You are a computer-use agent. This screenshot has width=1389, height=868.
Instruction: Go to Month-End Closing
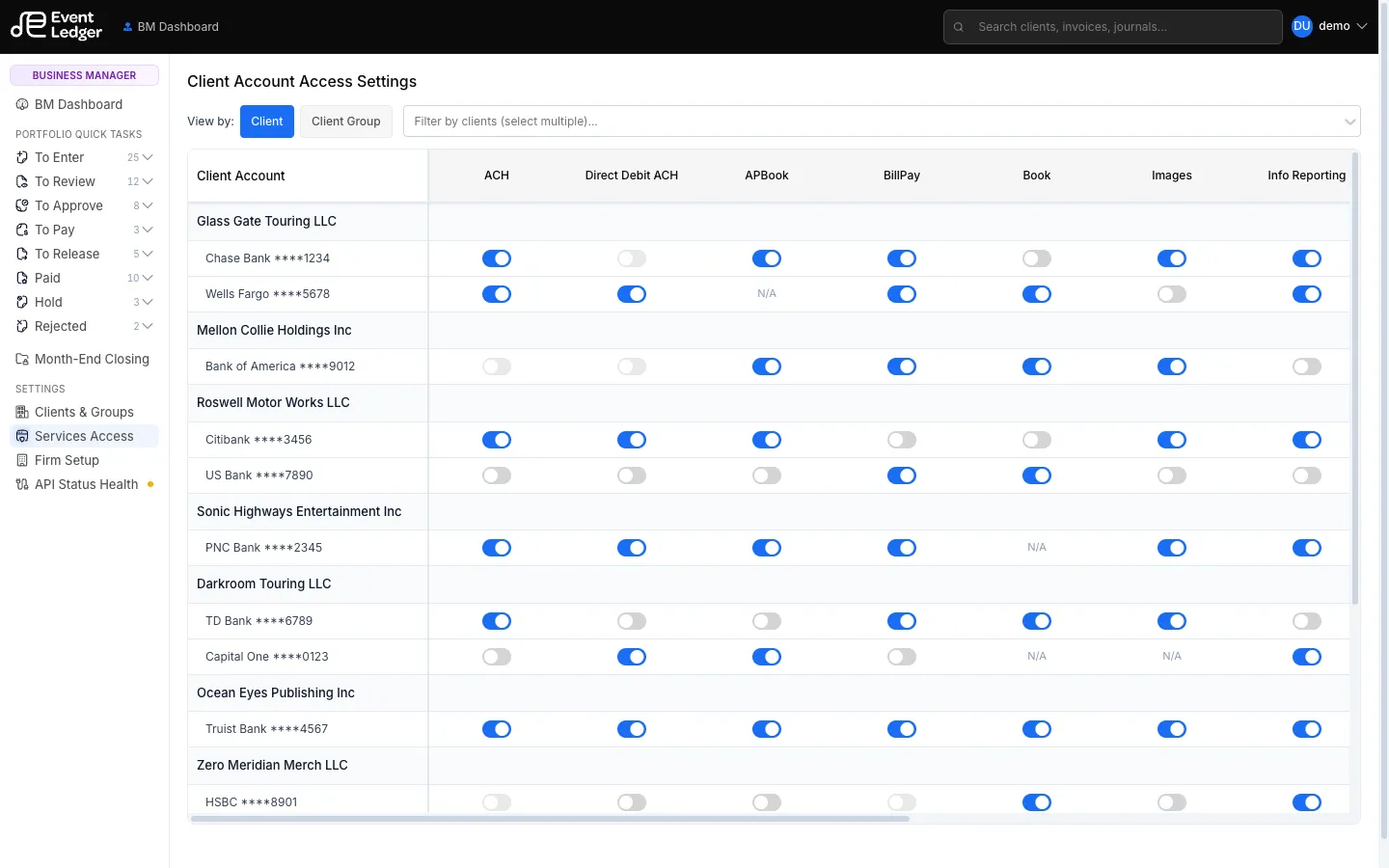[x=84, y=359]
